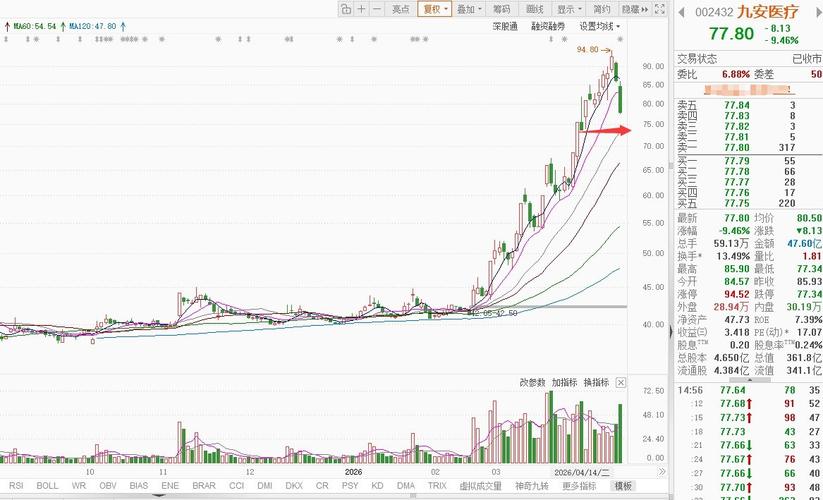The image size is (823, 500).
Task: Click the 买五 77.75 order row
Action: 748,203
